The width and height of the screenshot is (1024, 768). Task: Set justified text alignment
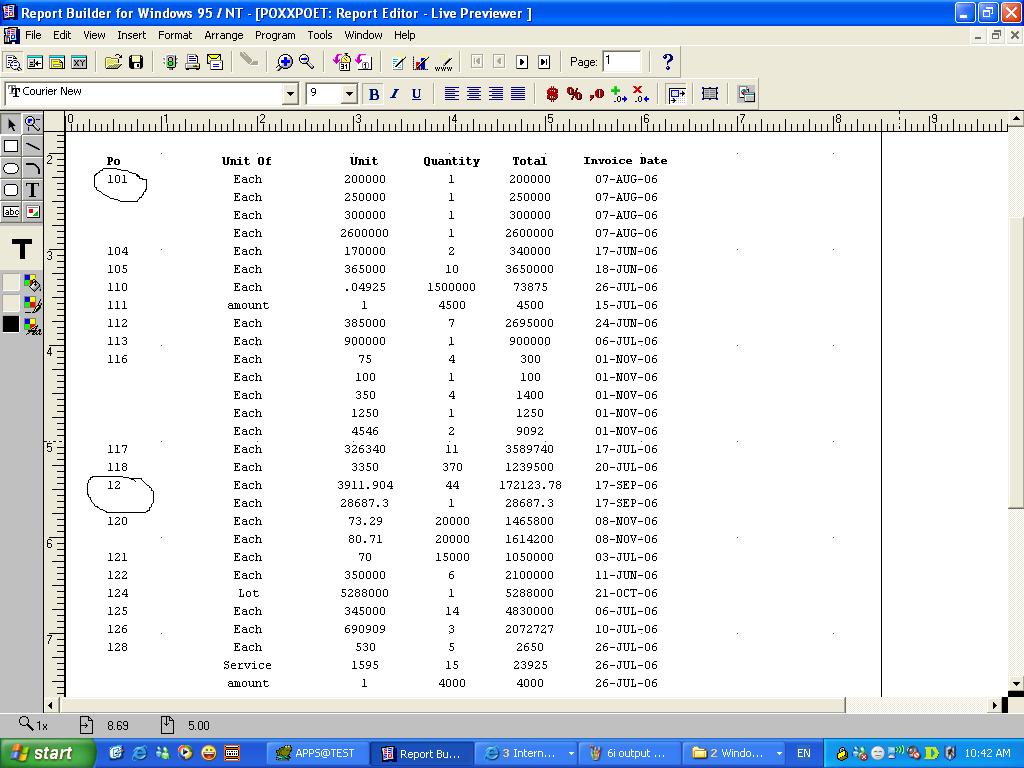(x=518, y=94)
